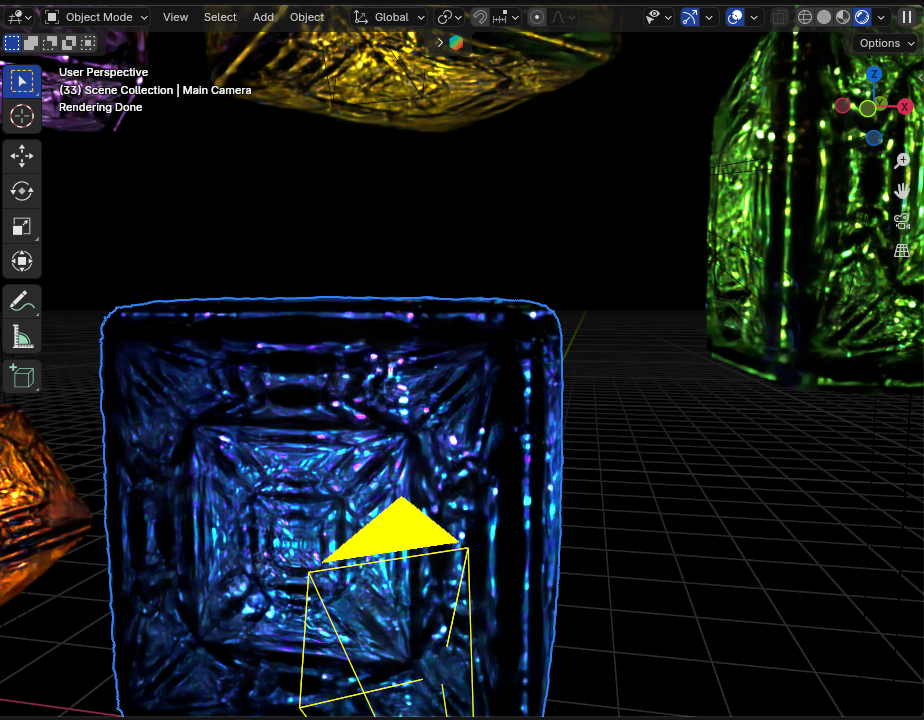Toggle the camera view icon
Screen dimensions: 924x720
pyautogui.click(x=902, y=221)
